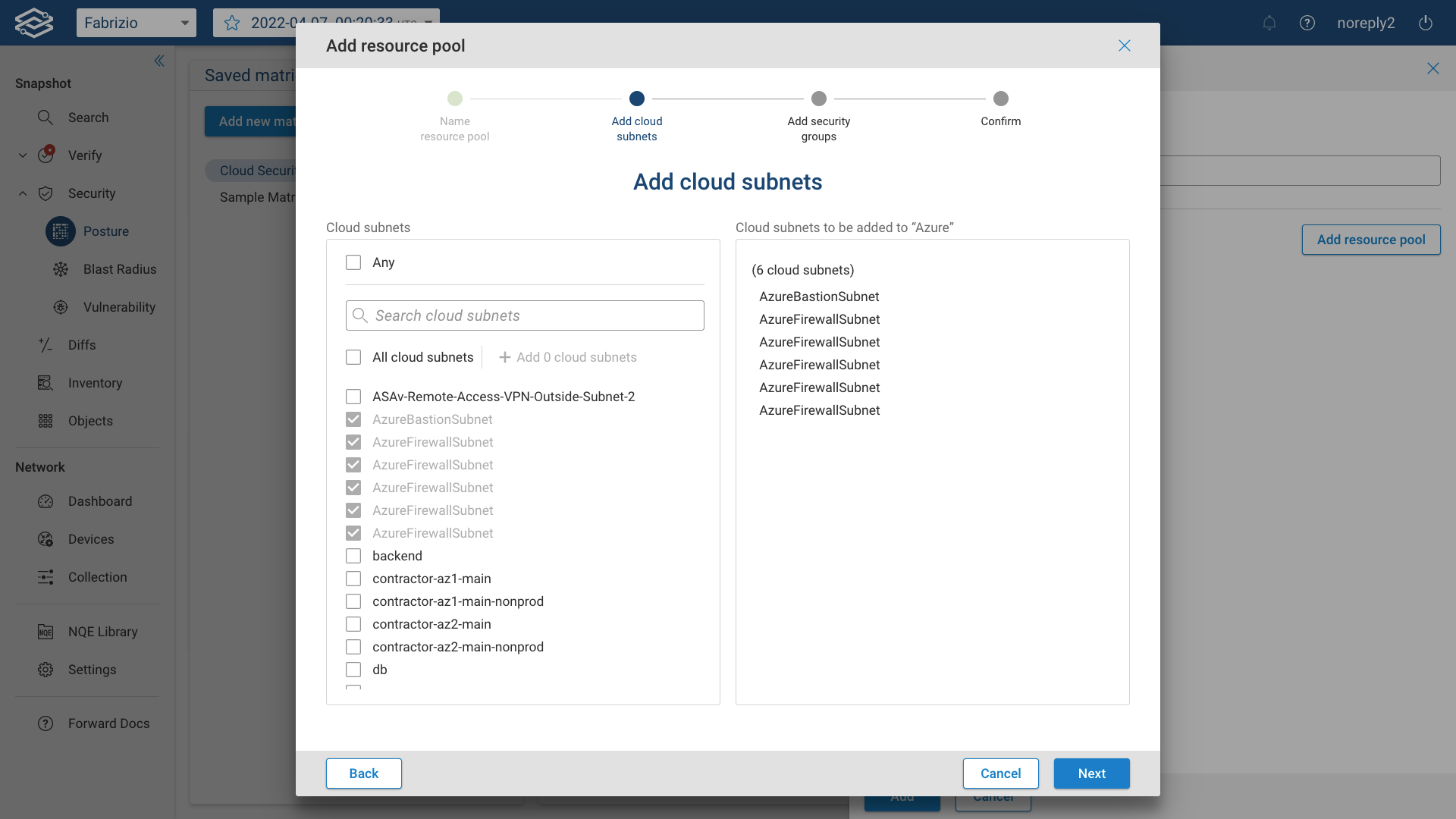Viewport: 1456px width, 819px height.
Task: Click the Back button
Action: (363, 773)
